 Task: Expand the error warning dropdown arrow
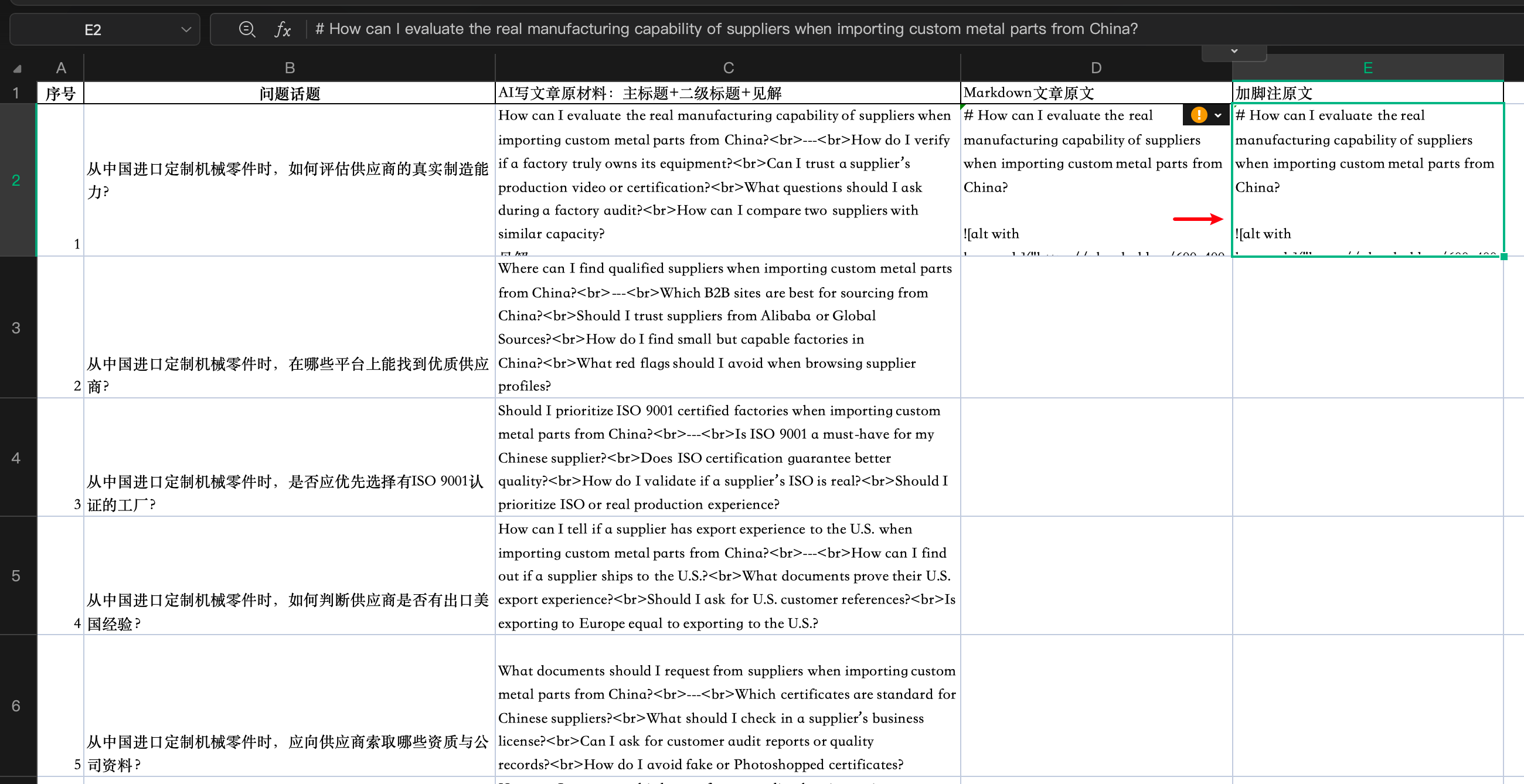tap(1218, 115)
